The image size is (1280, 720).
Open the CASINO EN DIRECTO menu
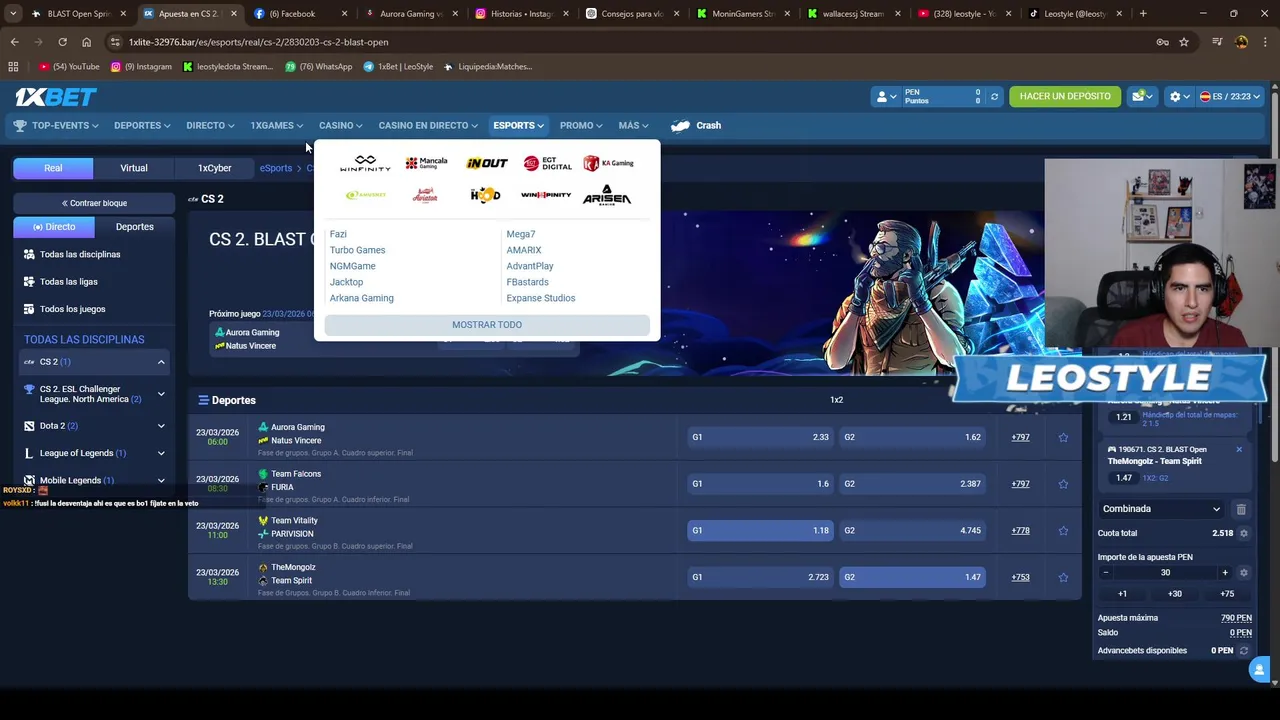point(428,126)
